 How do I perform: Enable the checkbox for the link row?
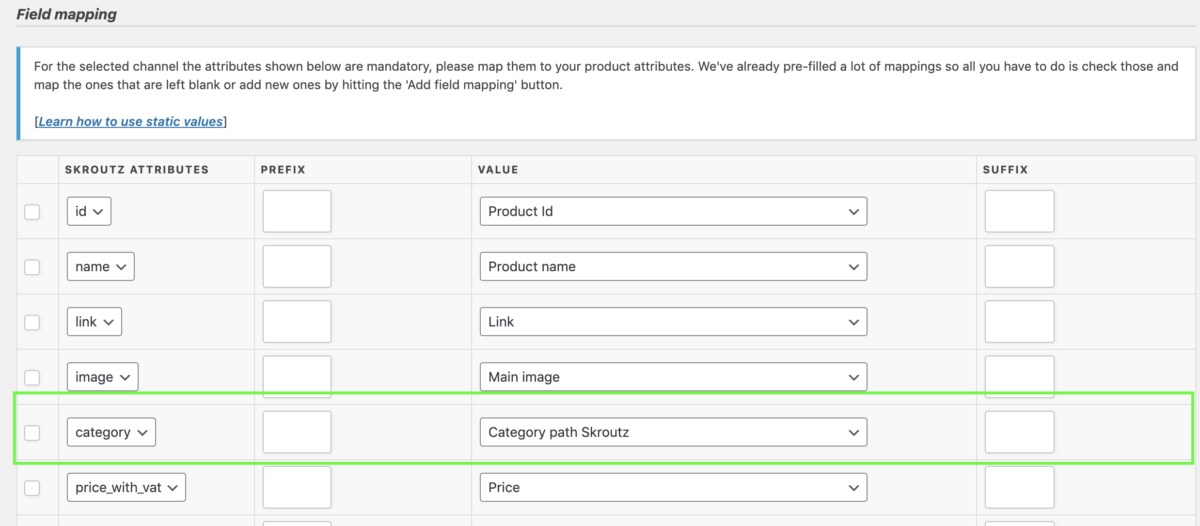tap(32, 322)
